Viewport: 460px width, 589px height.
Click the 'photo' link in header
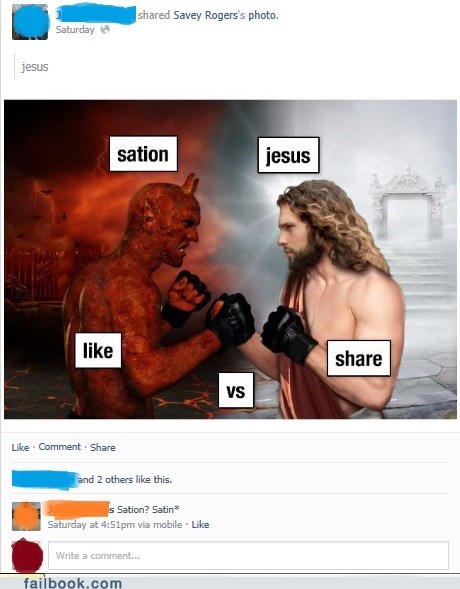[x=262, y=15]
